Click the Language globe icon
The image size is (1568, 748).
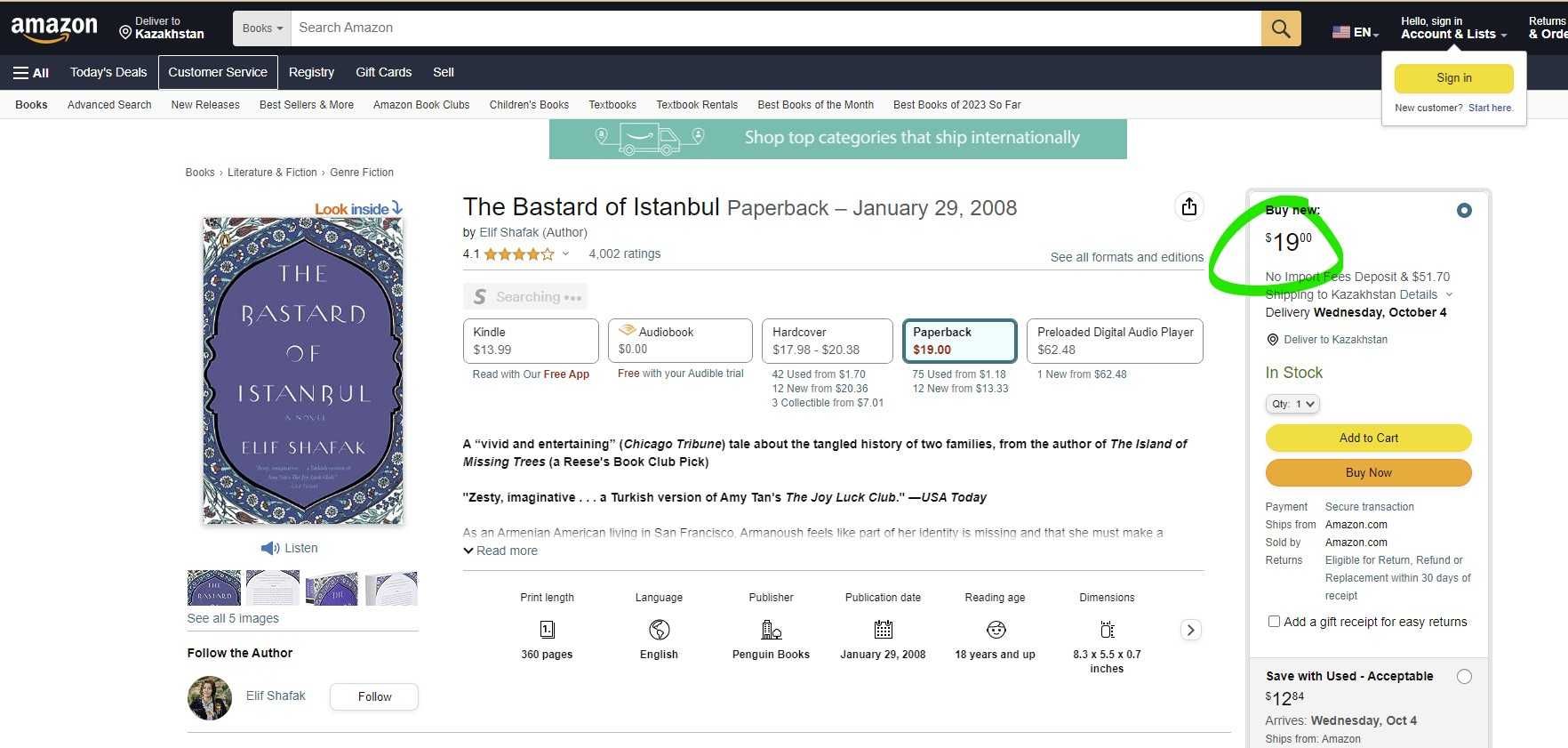pos(659,630)
